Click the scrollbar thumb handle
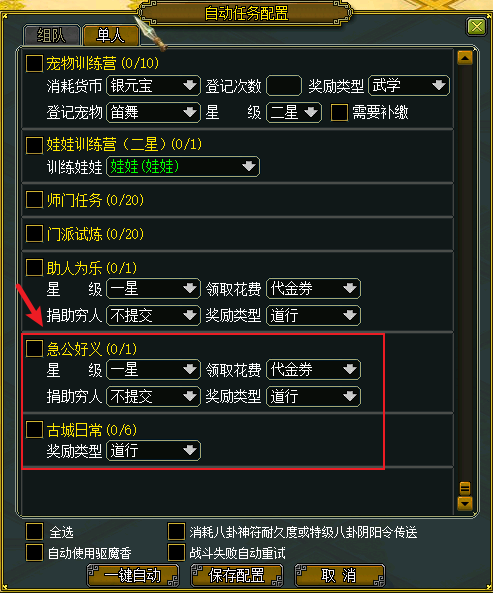The height and width of the screenshot is (593, 493). (465, 488)
